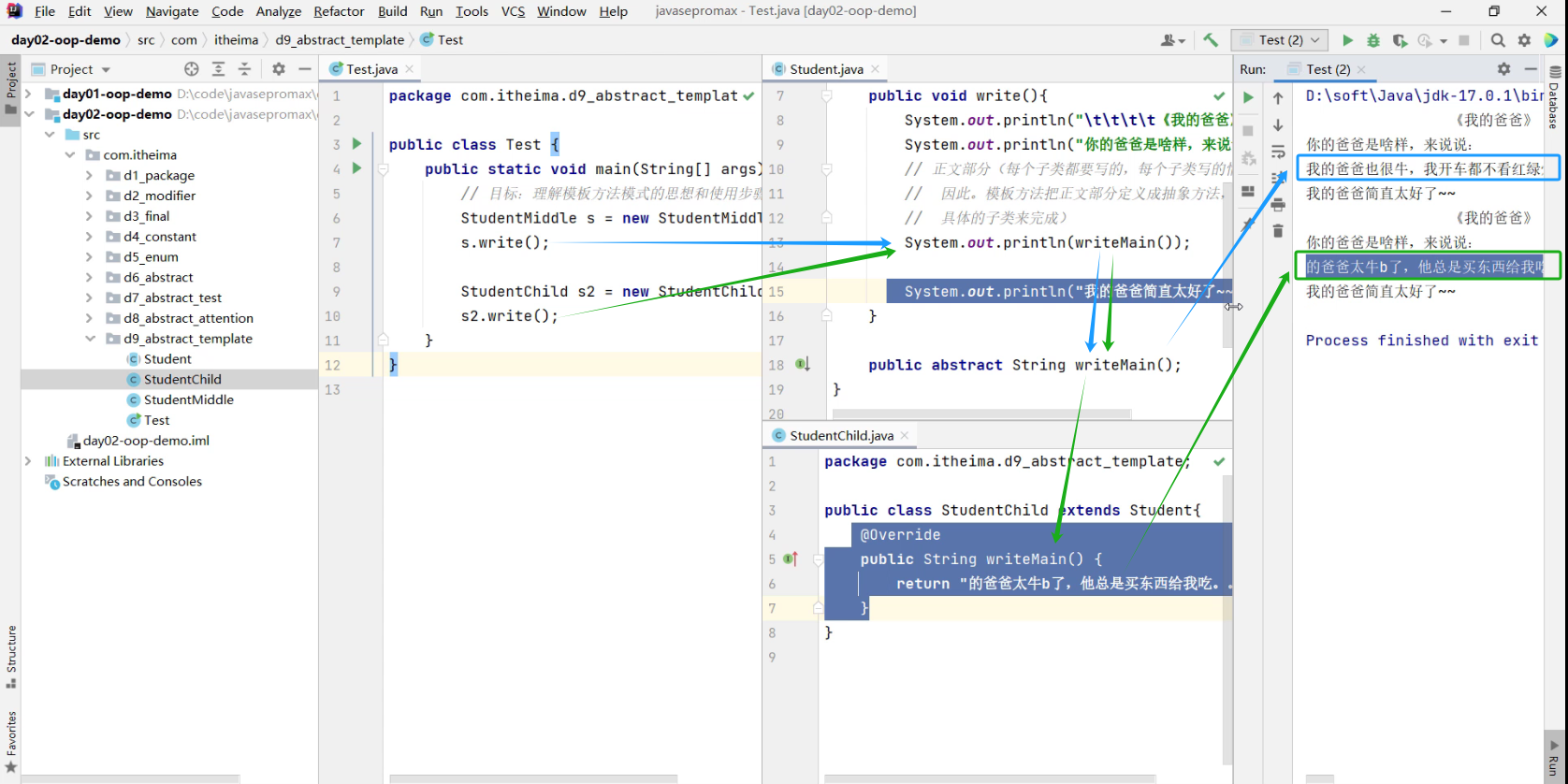Open Scratches and Consoles node
Viewport: 1568px width, 784px height.
(x=132, y=482)
